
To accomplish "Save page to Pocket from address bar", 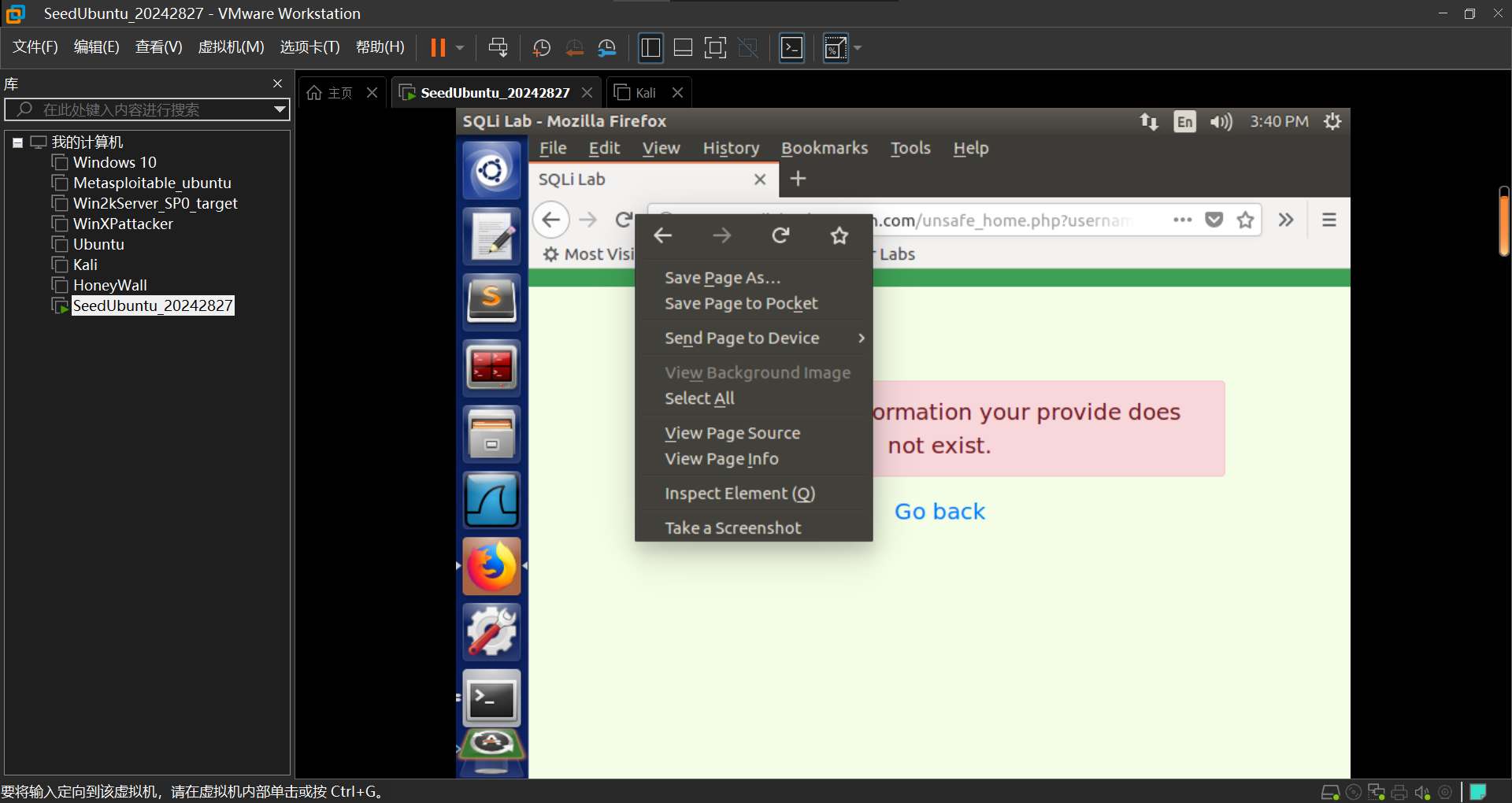I will click(x=1214, y=220).
